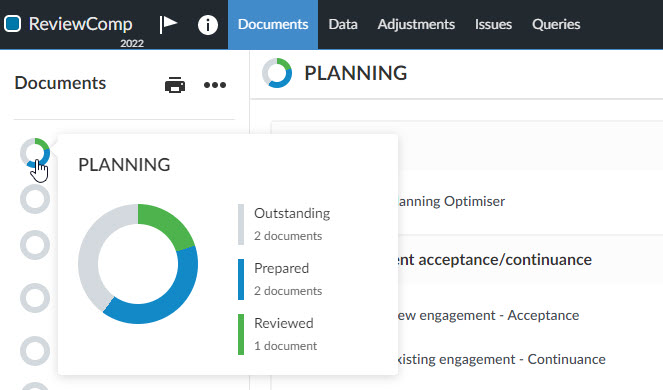Open New engagement - Acceptance document
Viewport: 663px width, 390px height.
click(x=488, y=315)
